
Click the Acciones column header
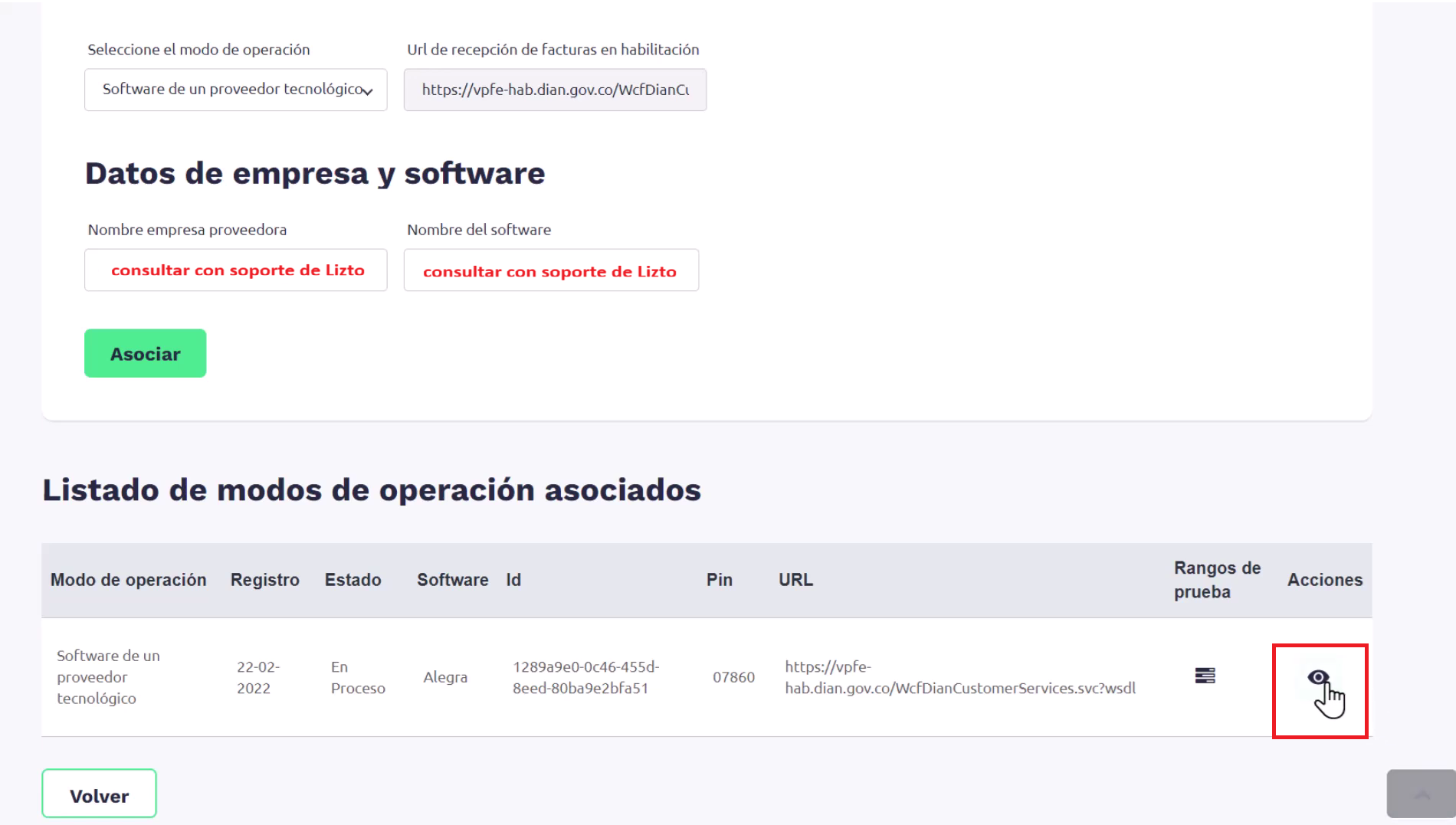[1325, 580]
